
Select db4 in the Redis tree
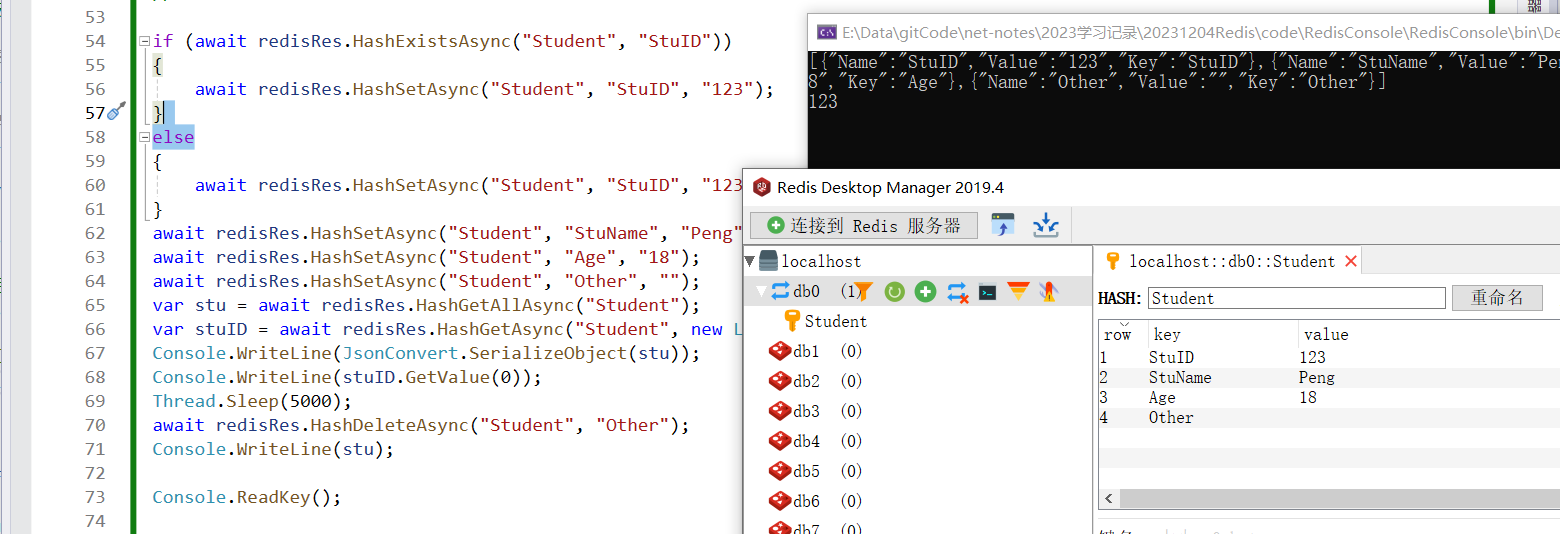click(x=806, y=441)
